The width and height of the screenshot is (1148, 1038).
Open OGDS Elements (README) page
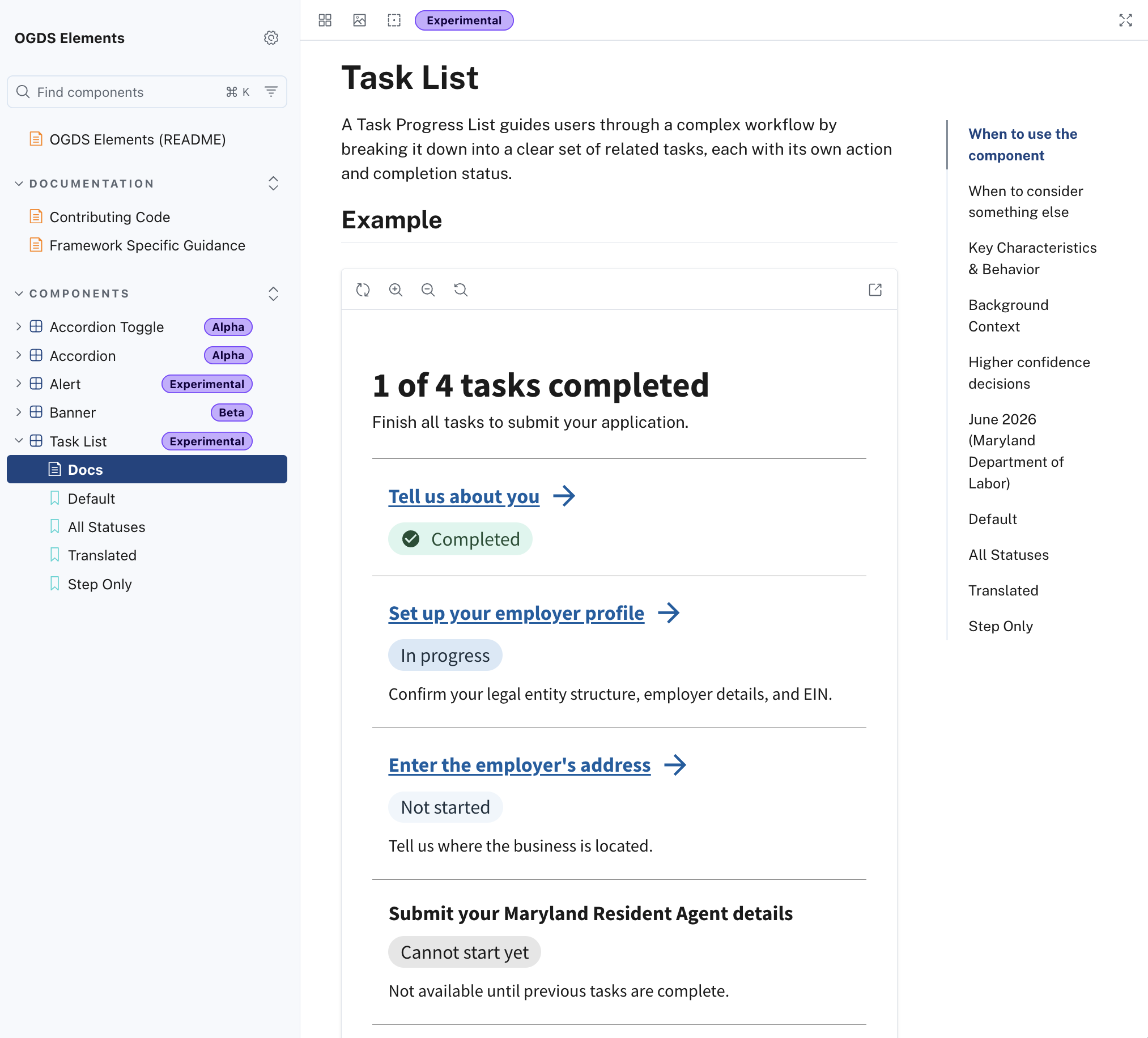pyautogui.click(x=137, y=139)
